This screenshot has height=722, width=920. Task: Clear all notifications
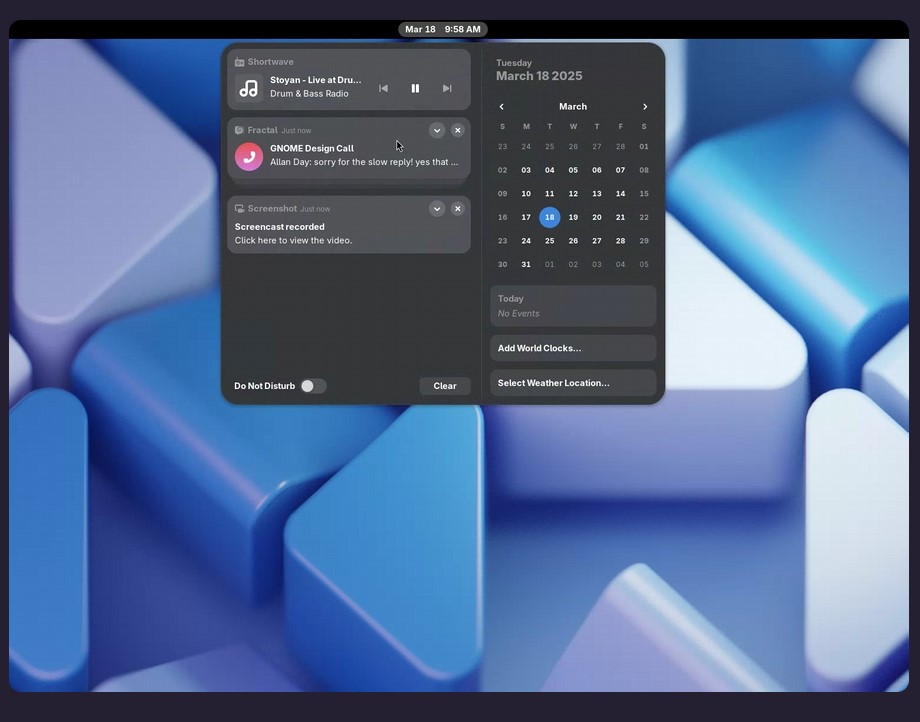[x=445, y=386]
